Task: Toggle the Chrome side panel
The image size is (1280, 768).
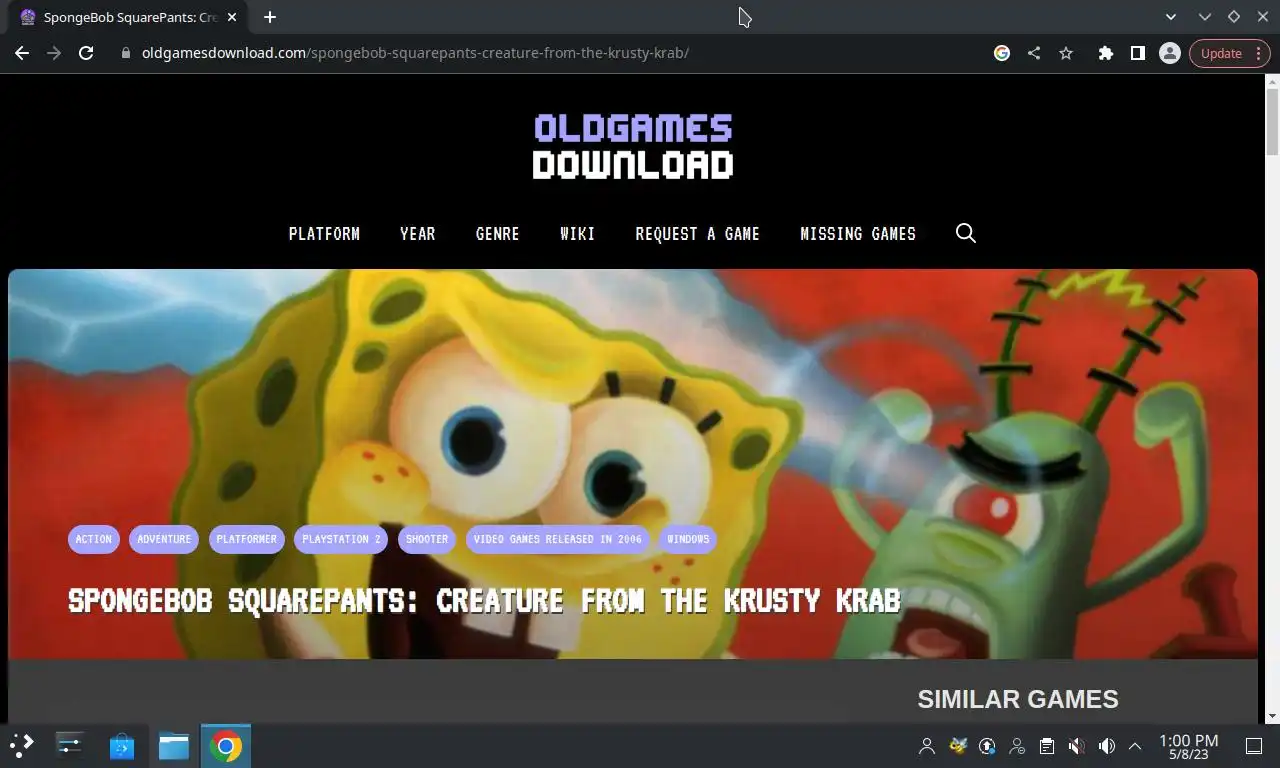Action: pos(1137,53)
